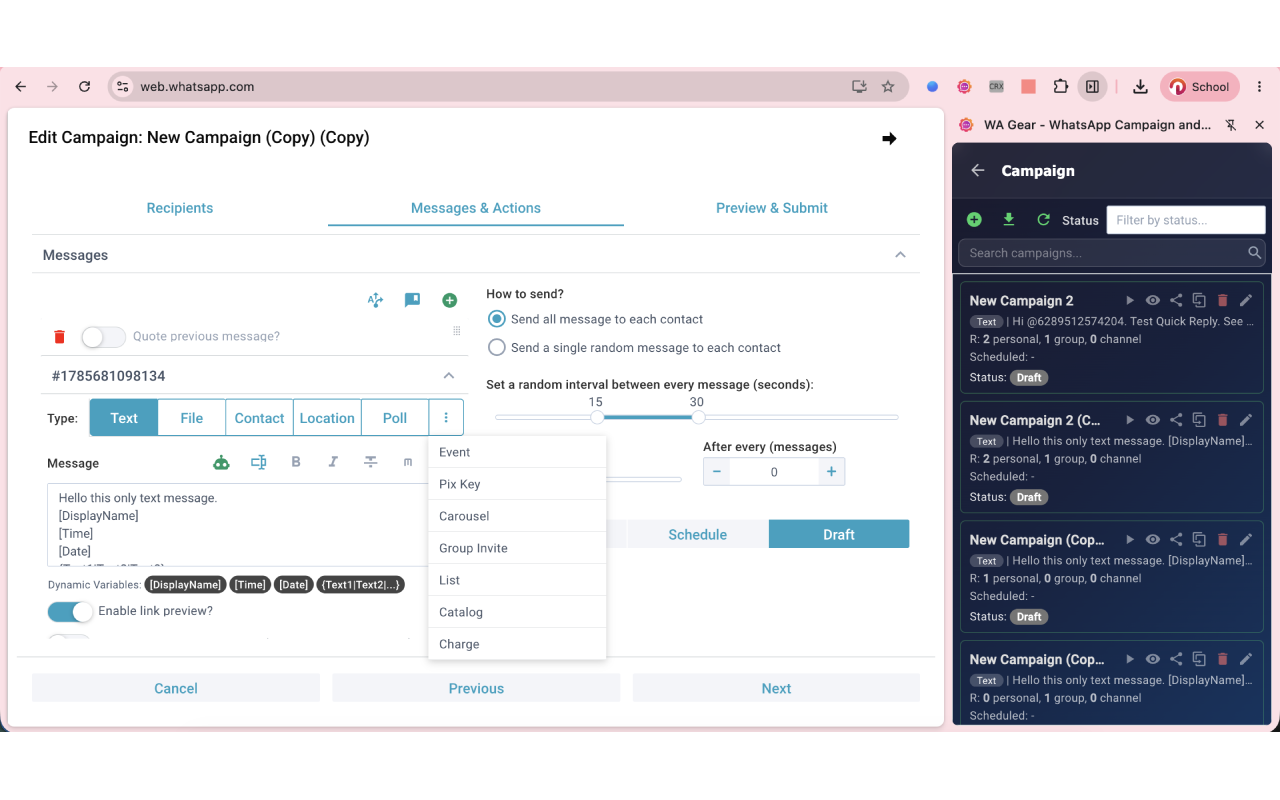Image resolution: width=1280 pixels, height=800 pixels.
Task: Switch to Preview & Submit tab
Action: pyautogui.click(x=772, y=208)
